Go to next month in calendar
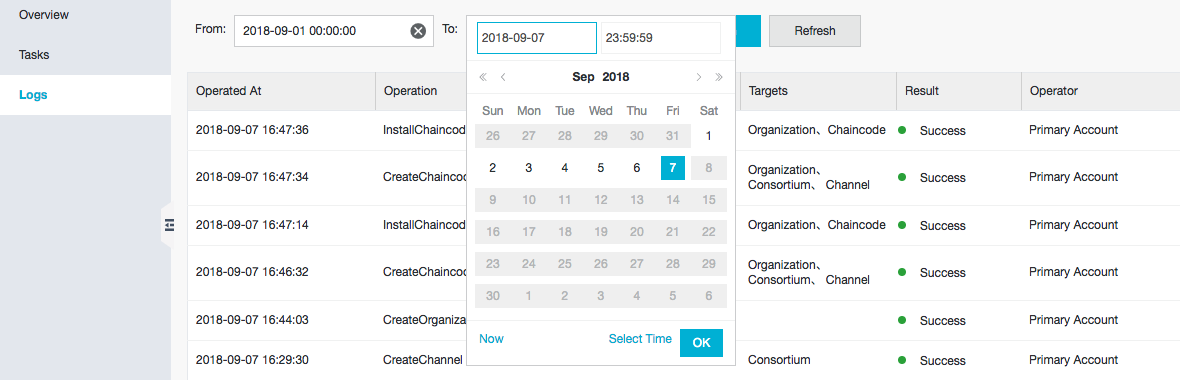The height and width of the screenshot is (380, 1180). click(x=699, y=77)
